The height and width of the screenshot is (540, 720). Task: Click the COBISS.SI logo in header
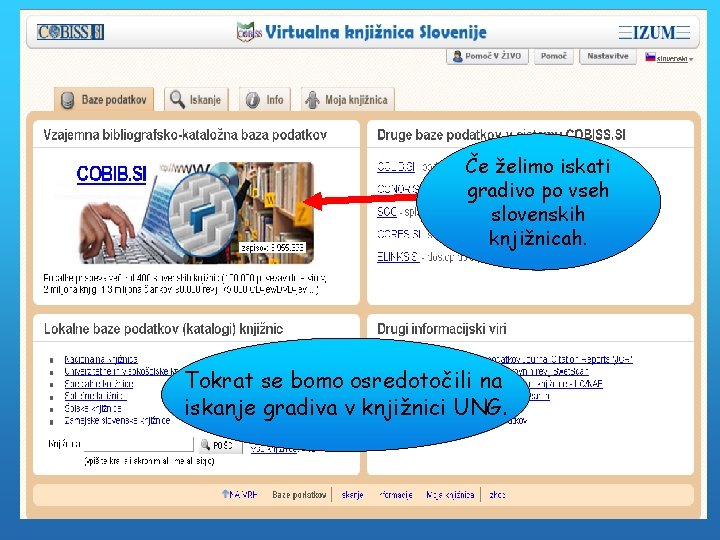coord(70,32)
